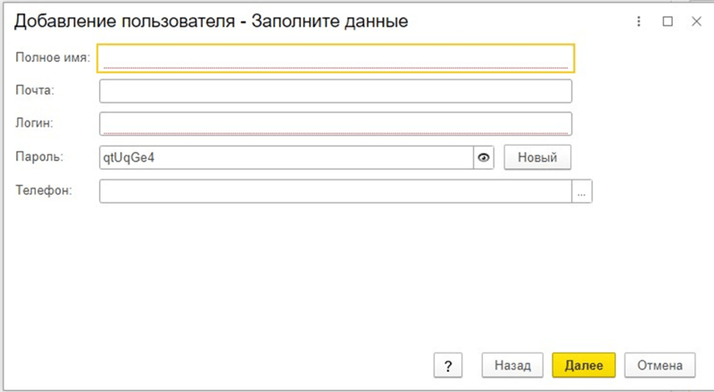The width and height of the screenshot is (714, 392).
Task: Cancel the dialog using Отмена
Action: click(x=660, y=365)
